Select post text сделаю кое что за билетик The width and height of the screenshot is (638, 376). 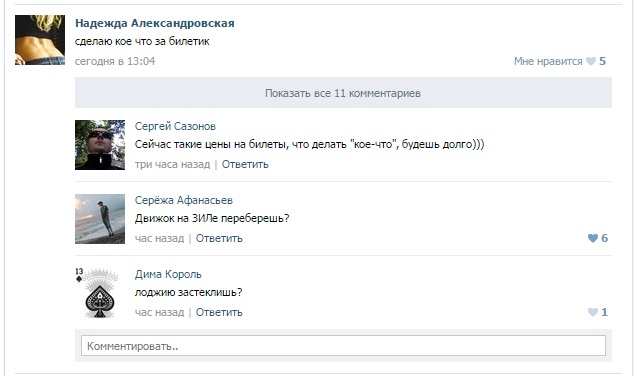[x=142, y=42]
